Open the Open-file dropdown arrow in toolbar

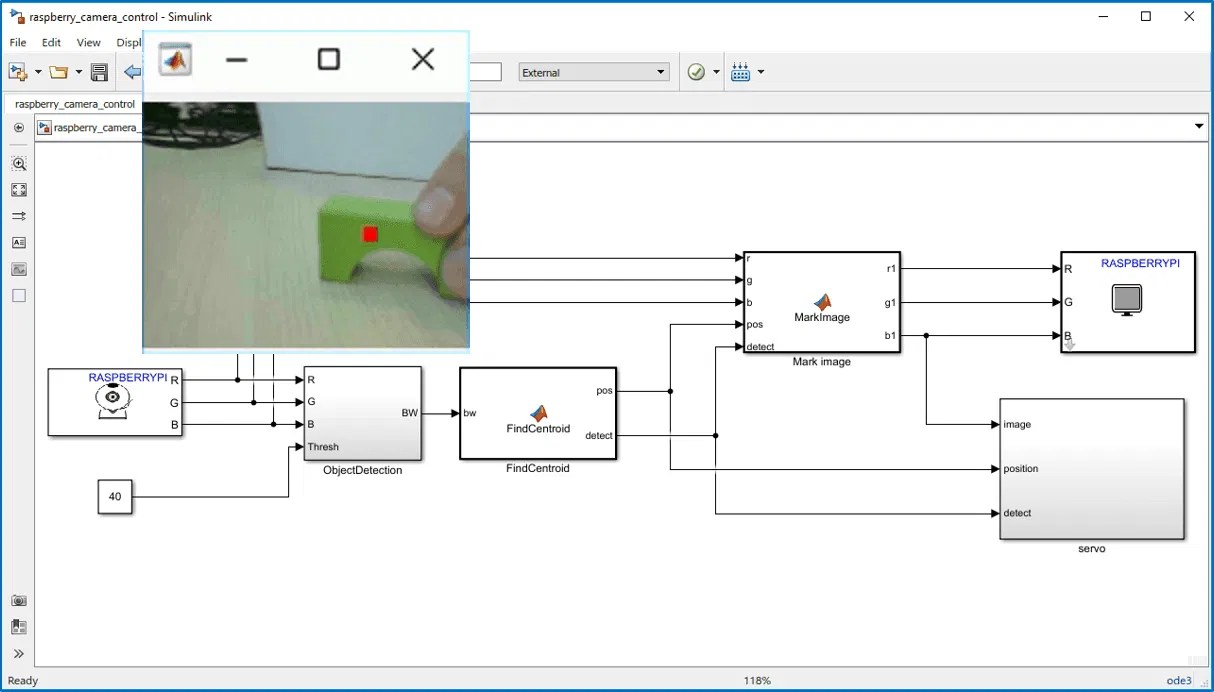[x=77, y=71]
